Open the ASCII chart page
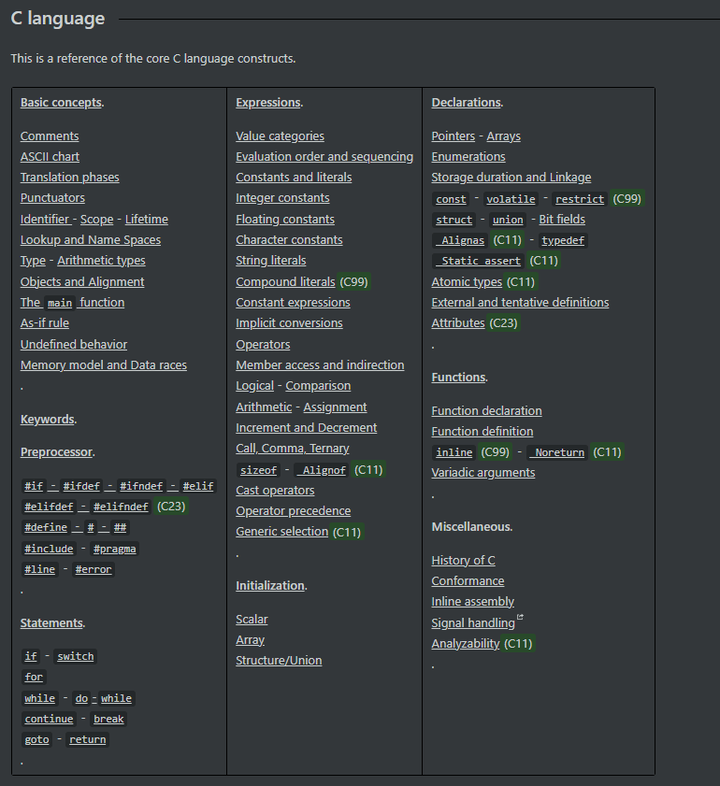This screenshot has width=720, height=786. [50, 157]
